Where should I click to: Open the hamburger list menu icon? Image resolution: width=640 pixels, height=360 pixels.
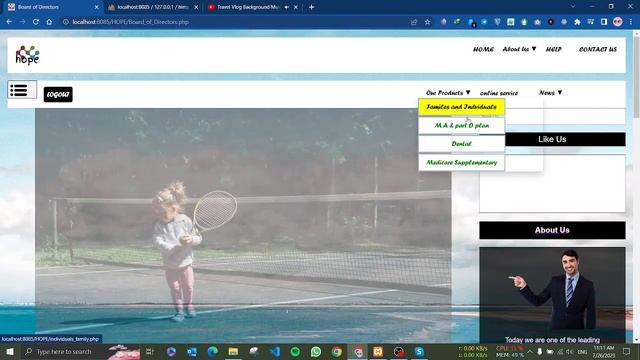pos(22,89)
